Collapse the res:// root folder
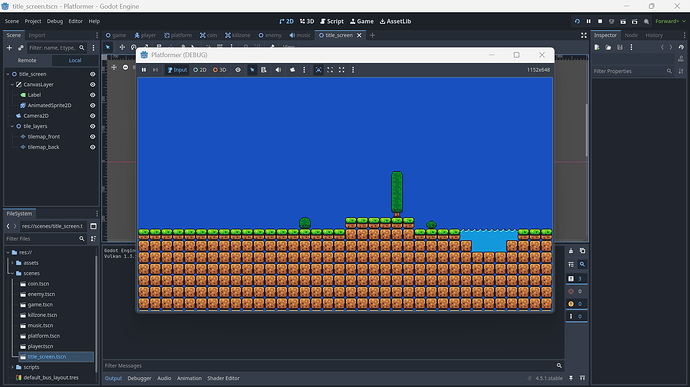The width and height of the screenshot is (690, 387). [x=8, y=252]
